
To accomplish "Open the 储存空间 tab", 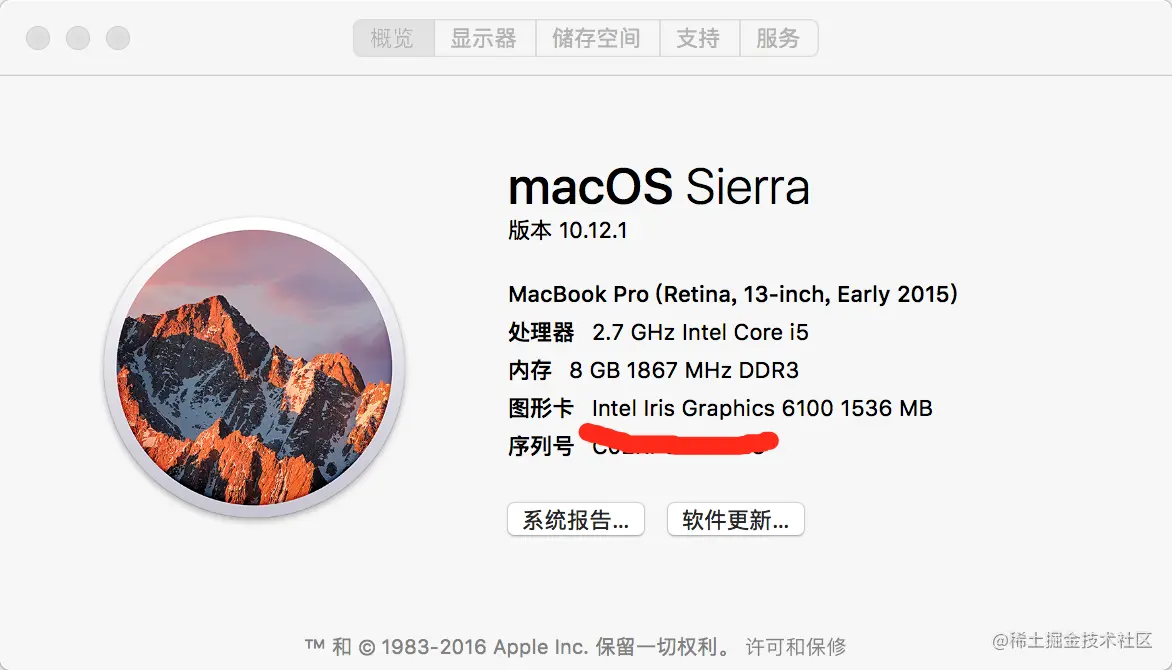I will pyautogui.click(x=597, y=38).
